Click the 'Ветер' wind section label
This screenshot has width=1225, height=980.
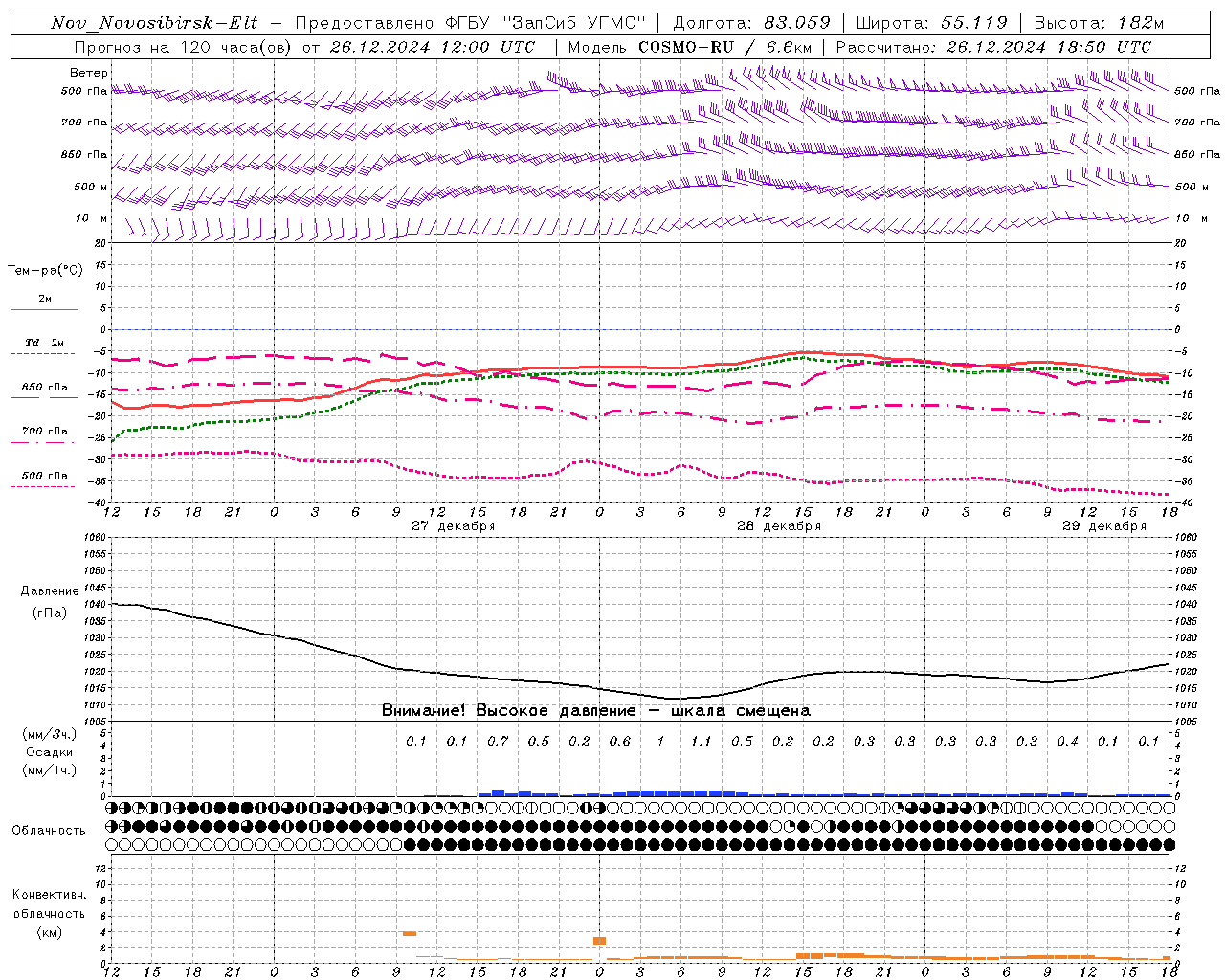coord(89,73)
